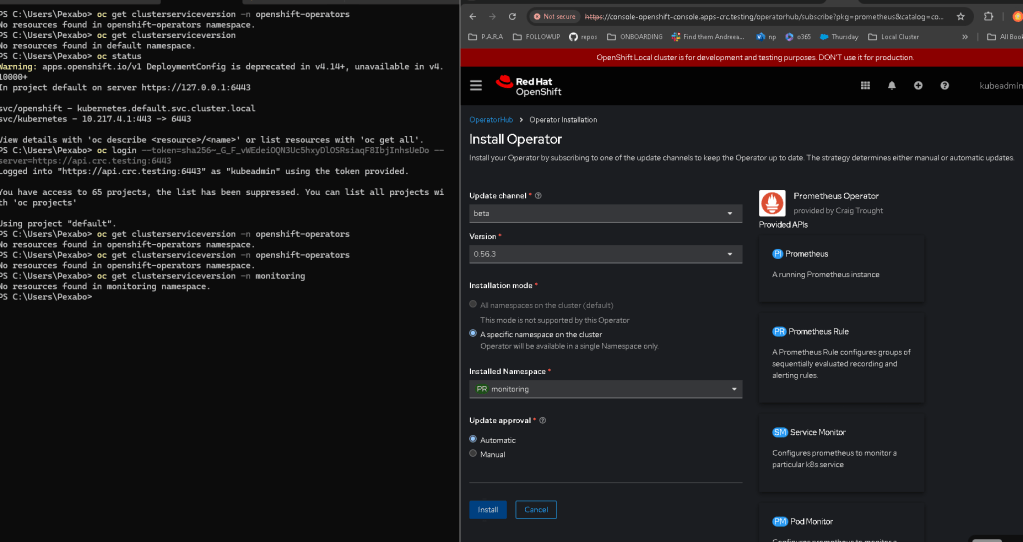Open the ONBOARDING bookmark folder
The width and height of the screenshot is (1023, 542).
(x=635, y=37)
